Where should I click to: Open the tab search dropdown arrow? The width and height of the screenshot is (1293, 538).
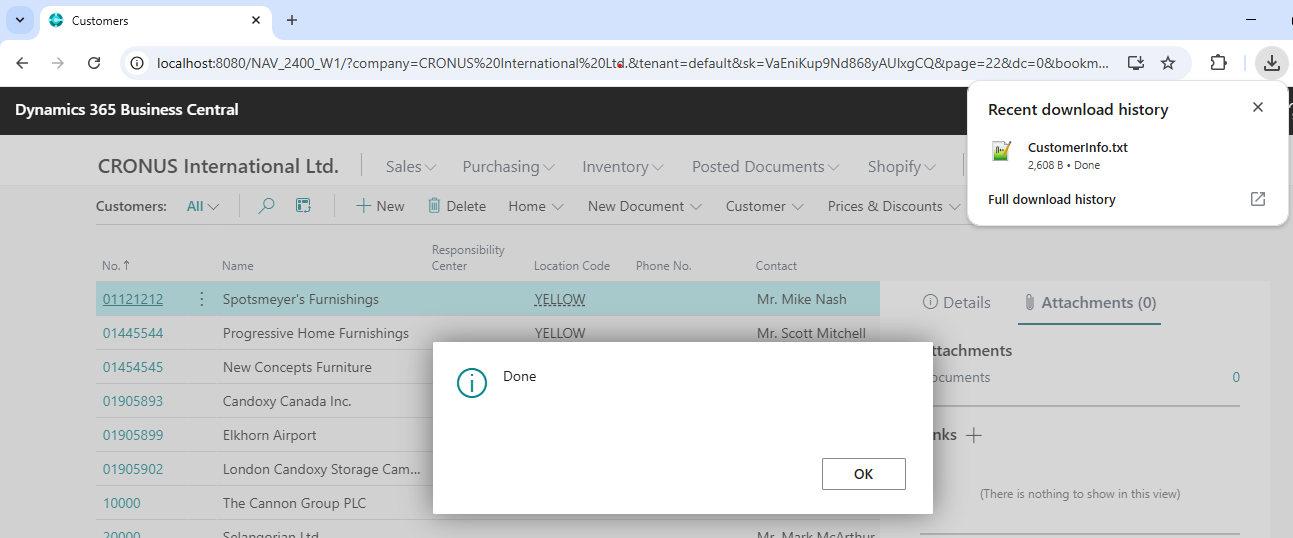[19, 20]
